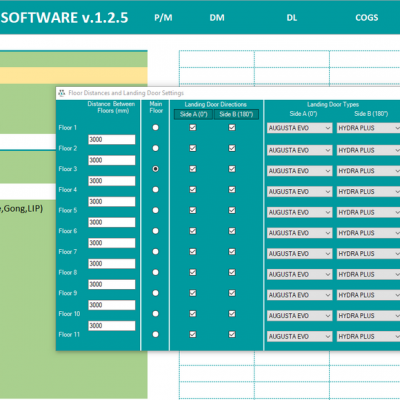Viewport: 400px width, 400px height.
Task: Set Floor 2 as main floor
Action: pos(155,148)
